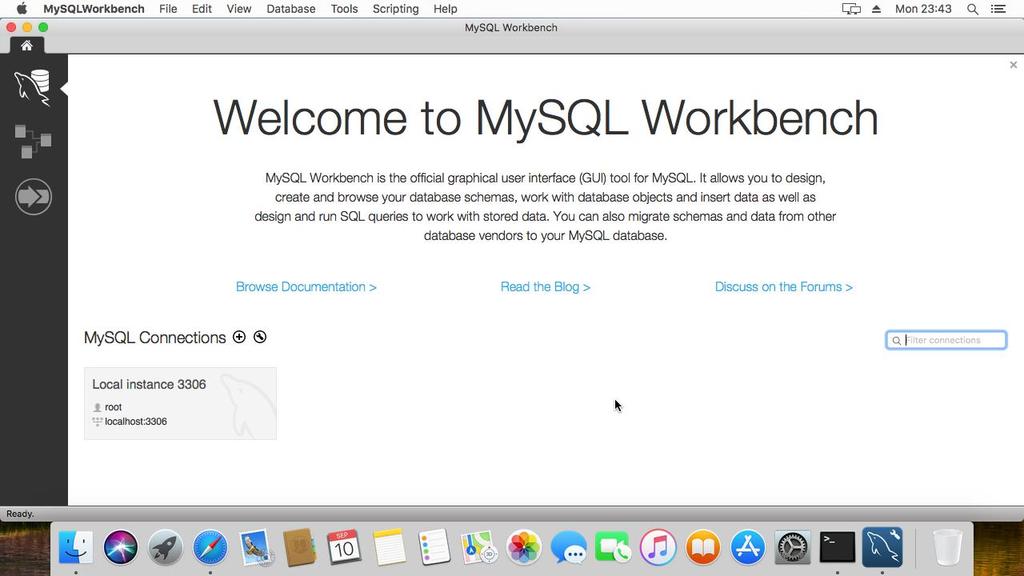Open the File menu

168,9
